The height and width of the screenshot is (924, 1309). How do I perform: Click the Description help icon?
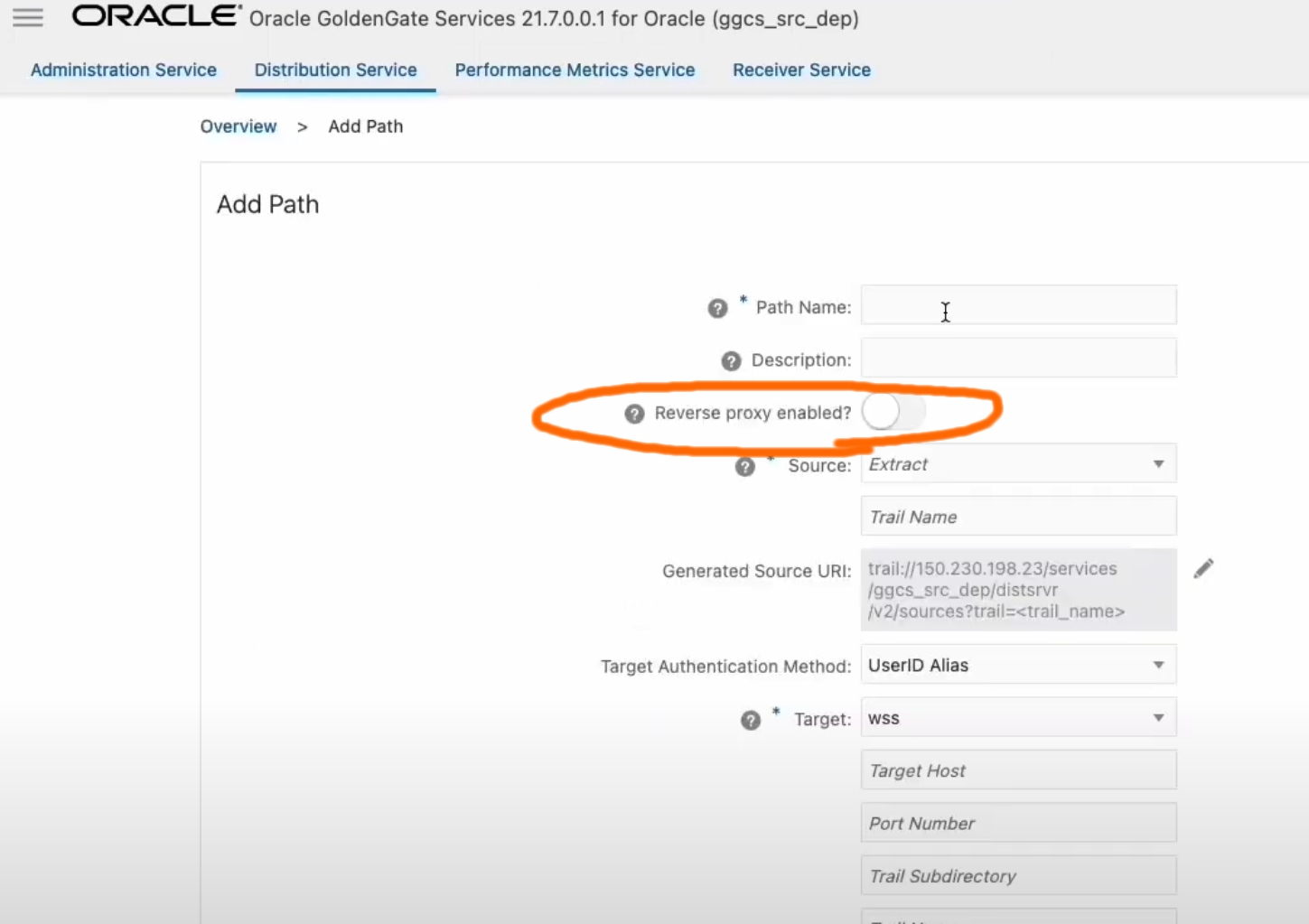[x=731, y=361]
